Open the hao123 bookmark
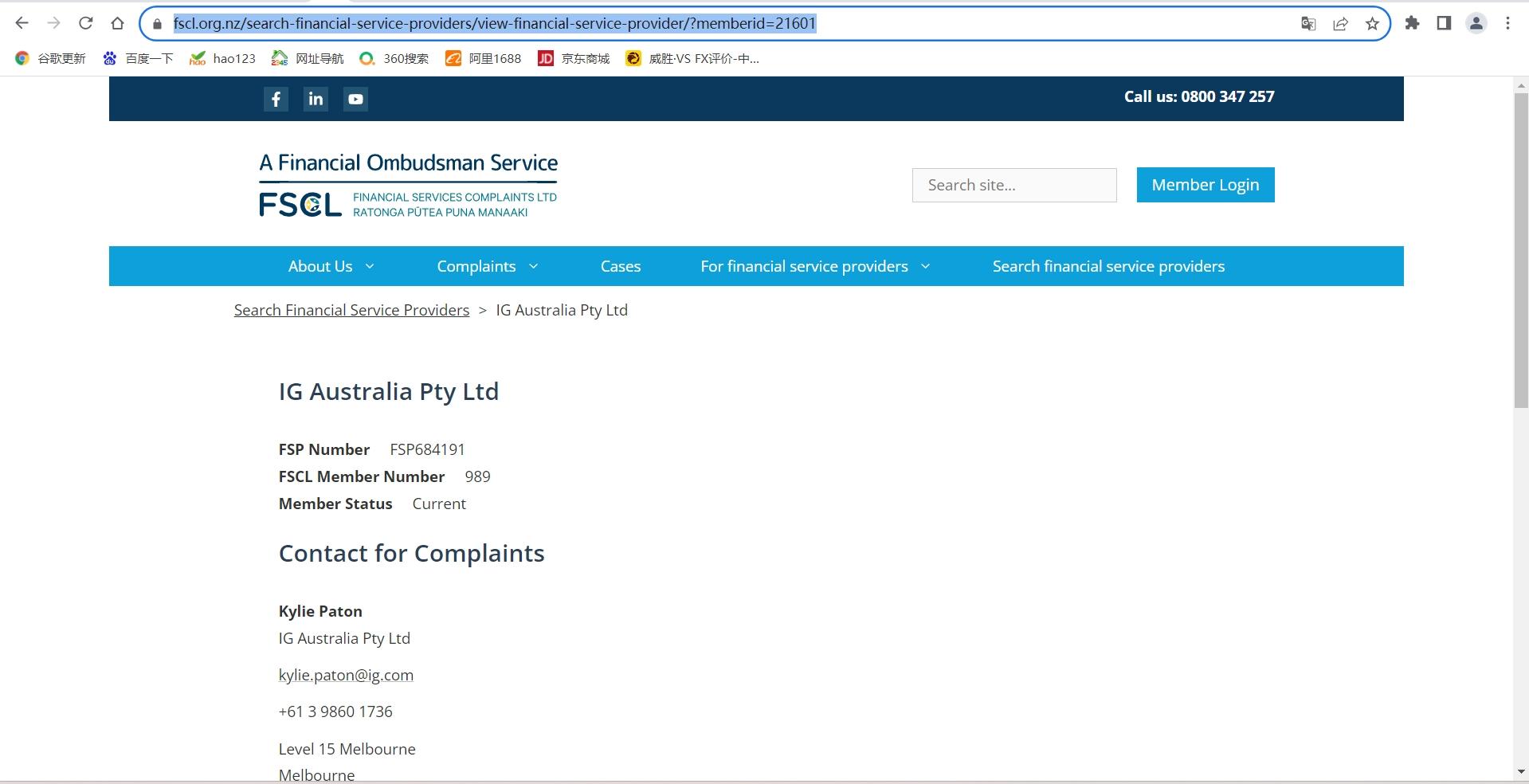The image size is (1529, 784). click(222, 58)
